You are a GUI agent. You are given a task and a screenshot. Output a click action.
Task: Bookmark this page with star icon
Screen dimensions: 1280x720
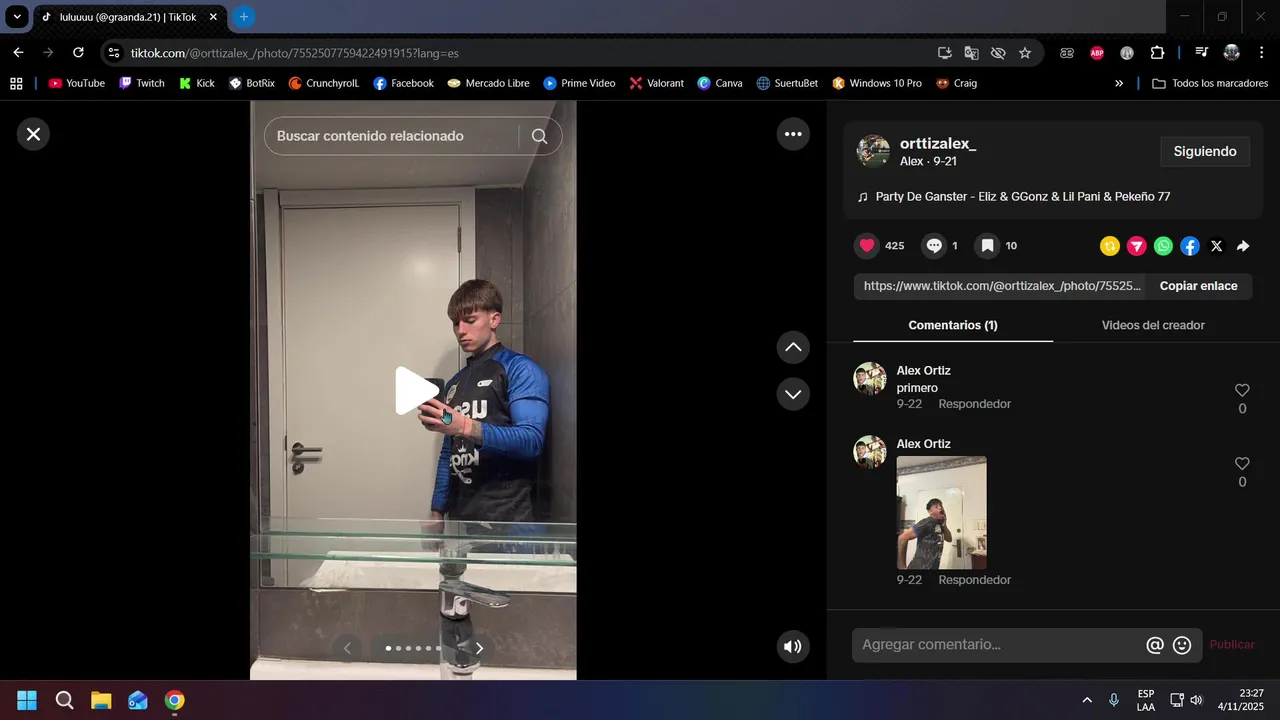1025,53
